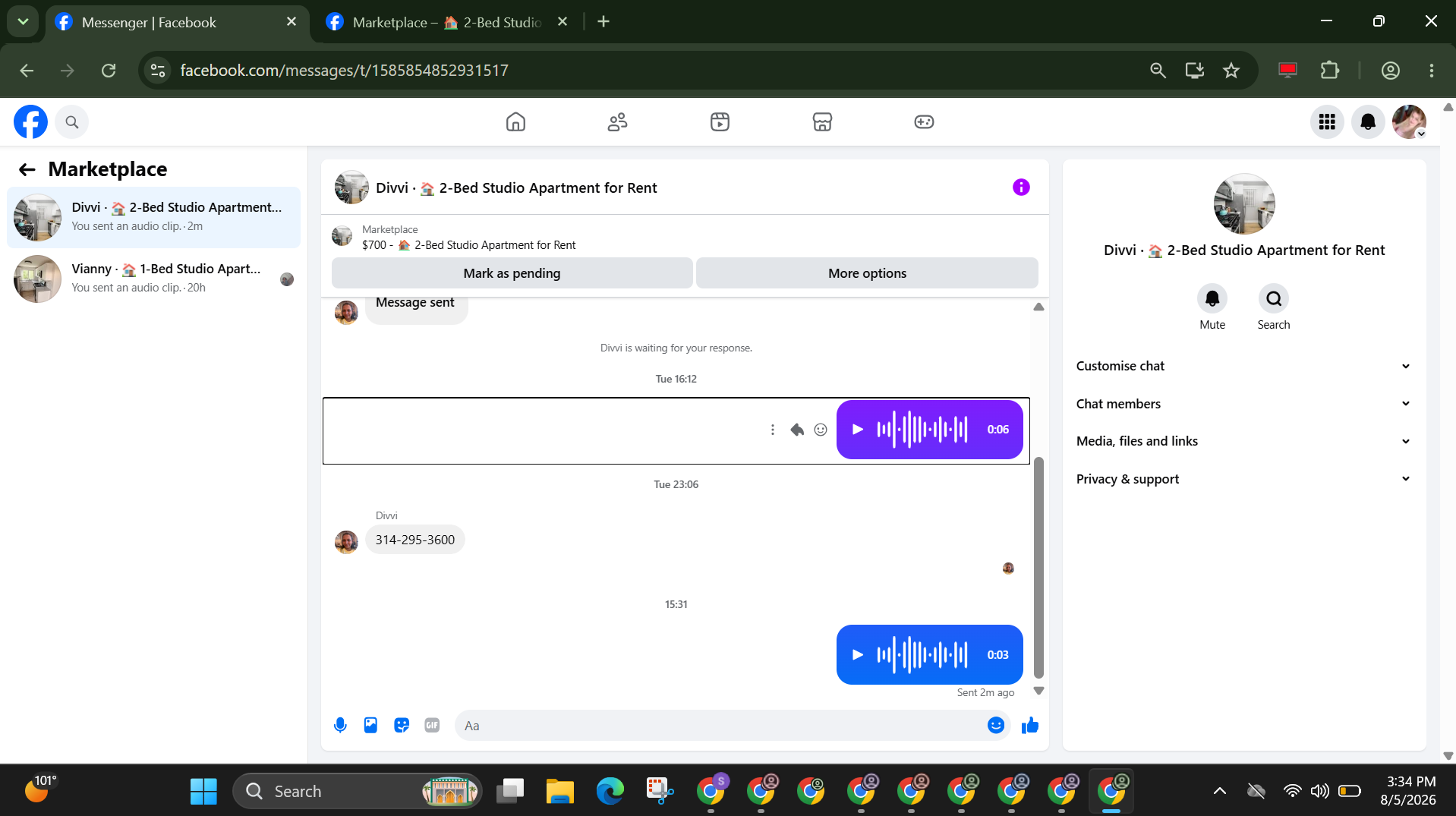
Task: Open the Facebook notifications bell
Action: pyautogui.click(x=1368, y=121)
